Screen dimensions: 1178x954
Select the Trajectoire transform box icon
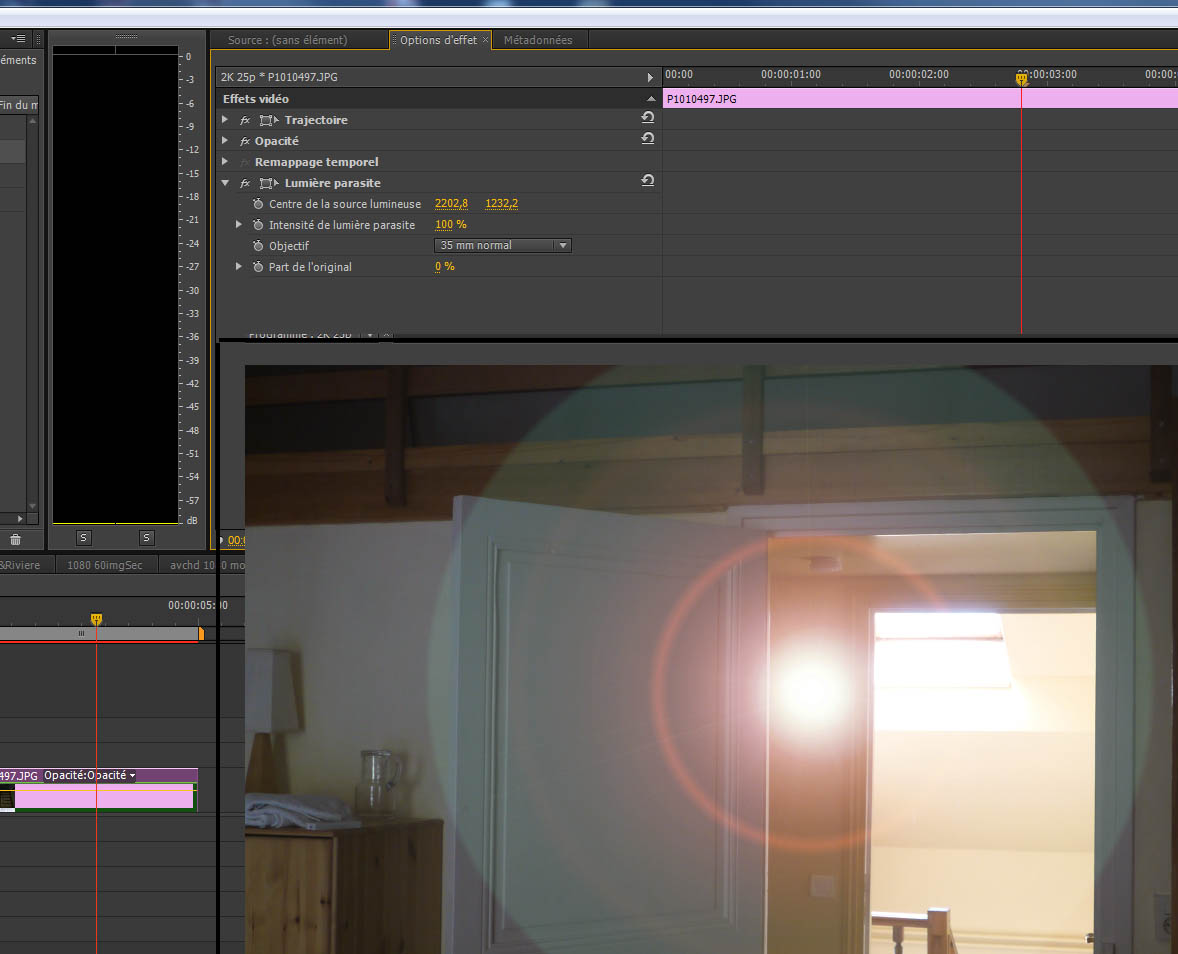268,120
